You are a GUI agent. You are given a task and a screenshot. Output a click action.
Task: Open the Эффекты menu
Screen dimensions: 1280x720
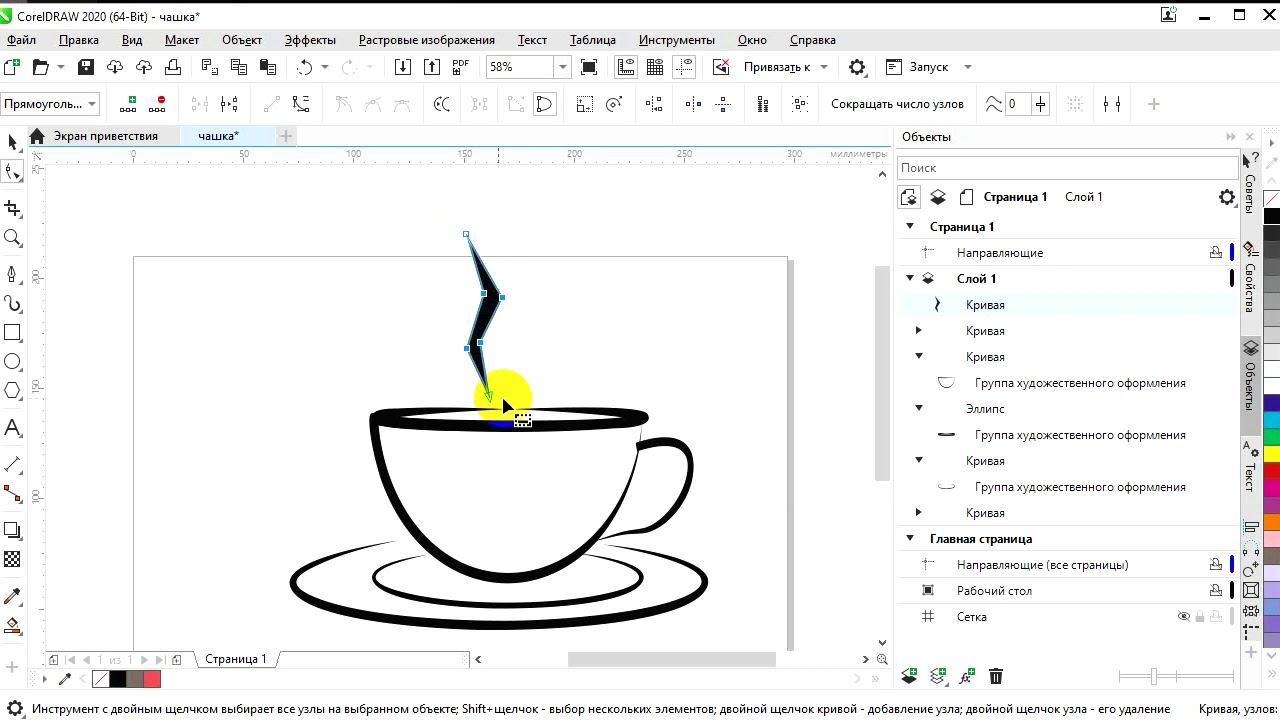pyautogui.click(x=310, y=40)
